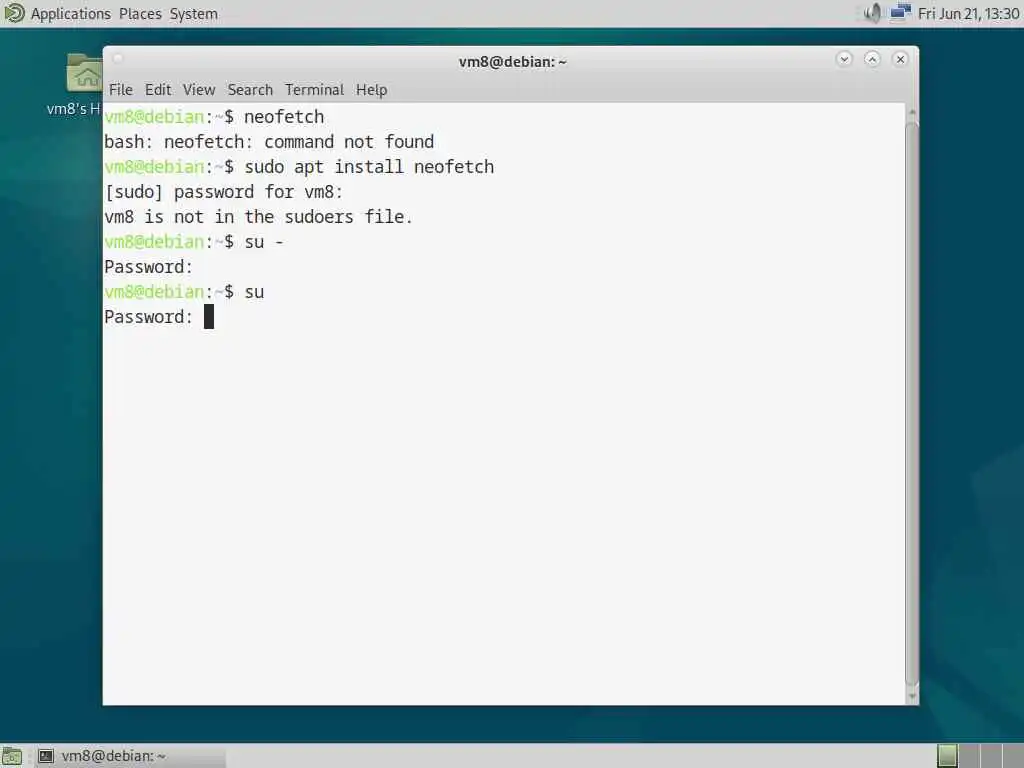Open the Applications panel menu
Image resolution: width=1024 pixels, height=768 pixels.
(71, 14)
